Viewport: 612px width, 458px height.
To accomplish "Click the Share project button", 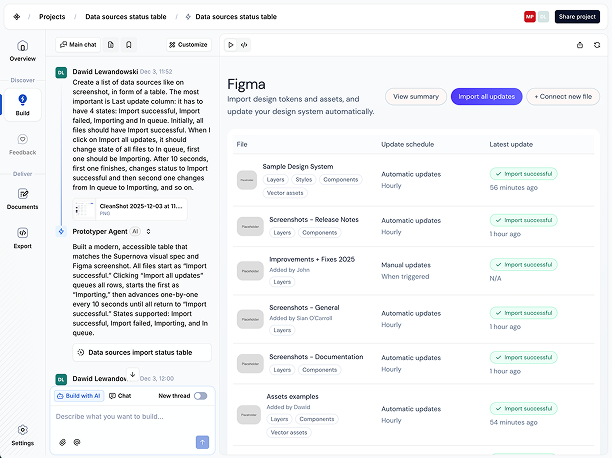I will coord(577,17).
